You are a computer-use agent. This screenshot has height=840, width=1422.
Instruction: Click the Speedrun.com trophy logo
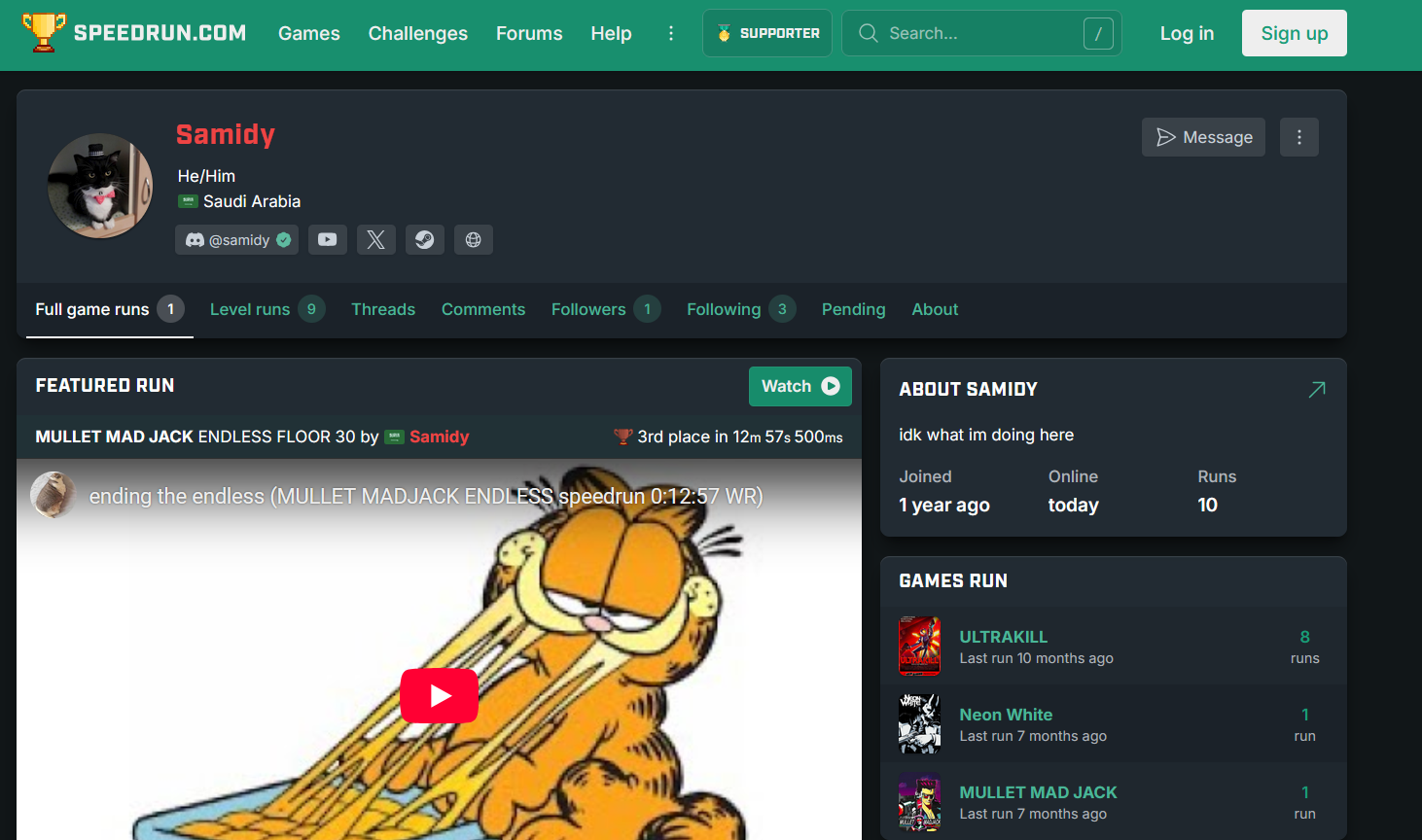pos(44,32)
